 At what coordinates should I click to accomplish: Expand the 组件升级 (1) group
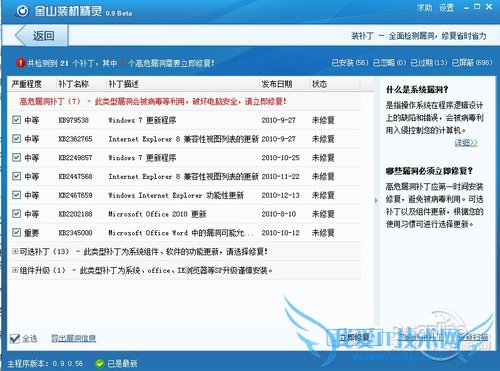[15, 270]
